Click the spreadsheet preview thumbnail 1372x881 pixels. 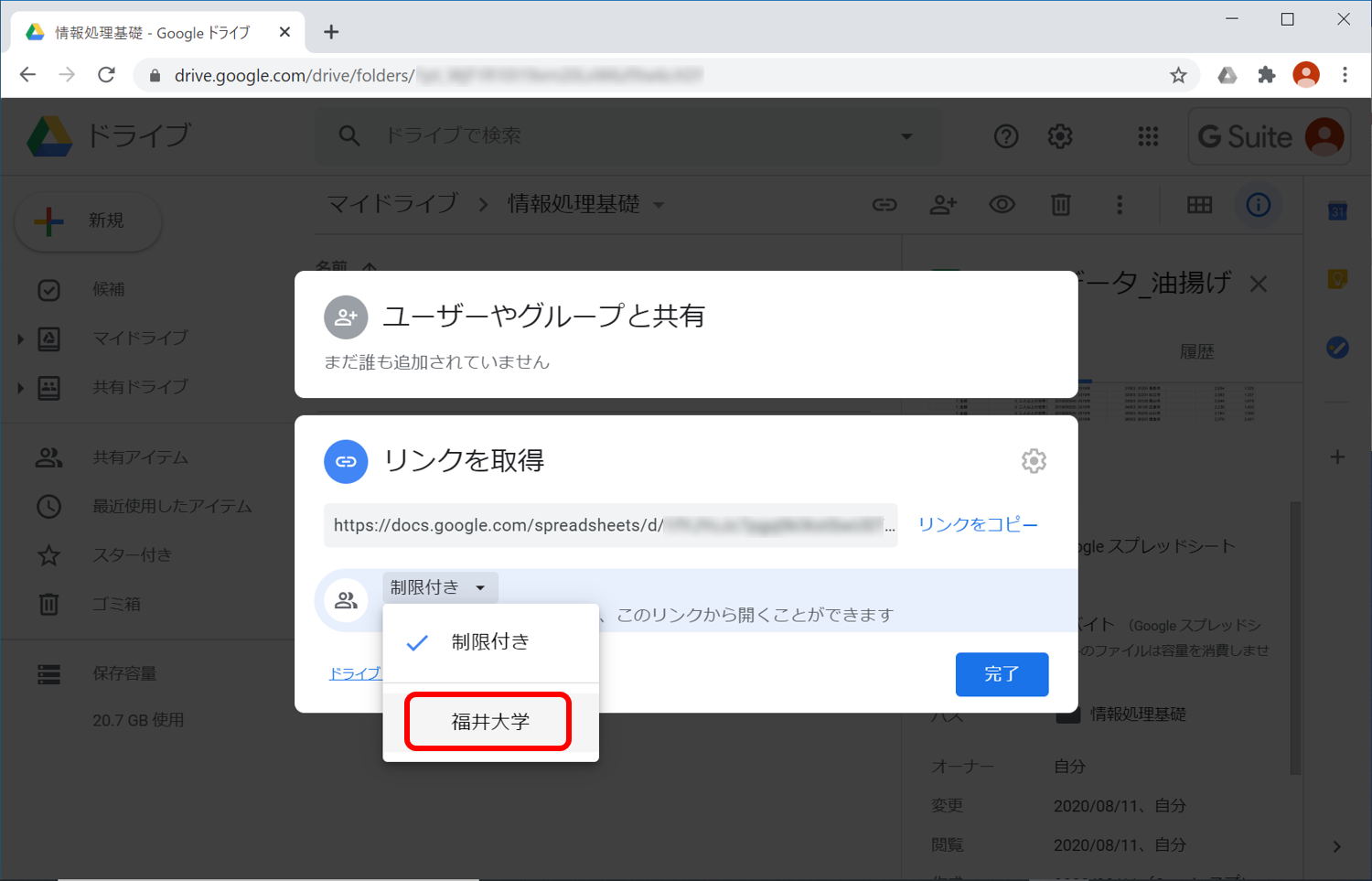[x=1105, y=403]
